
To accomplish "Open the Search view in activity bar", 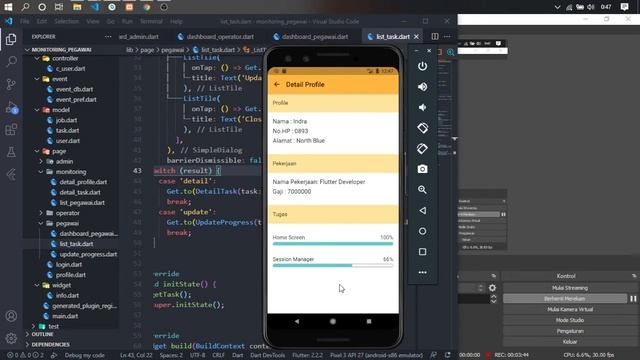I will click(11, 62).
